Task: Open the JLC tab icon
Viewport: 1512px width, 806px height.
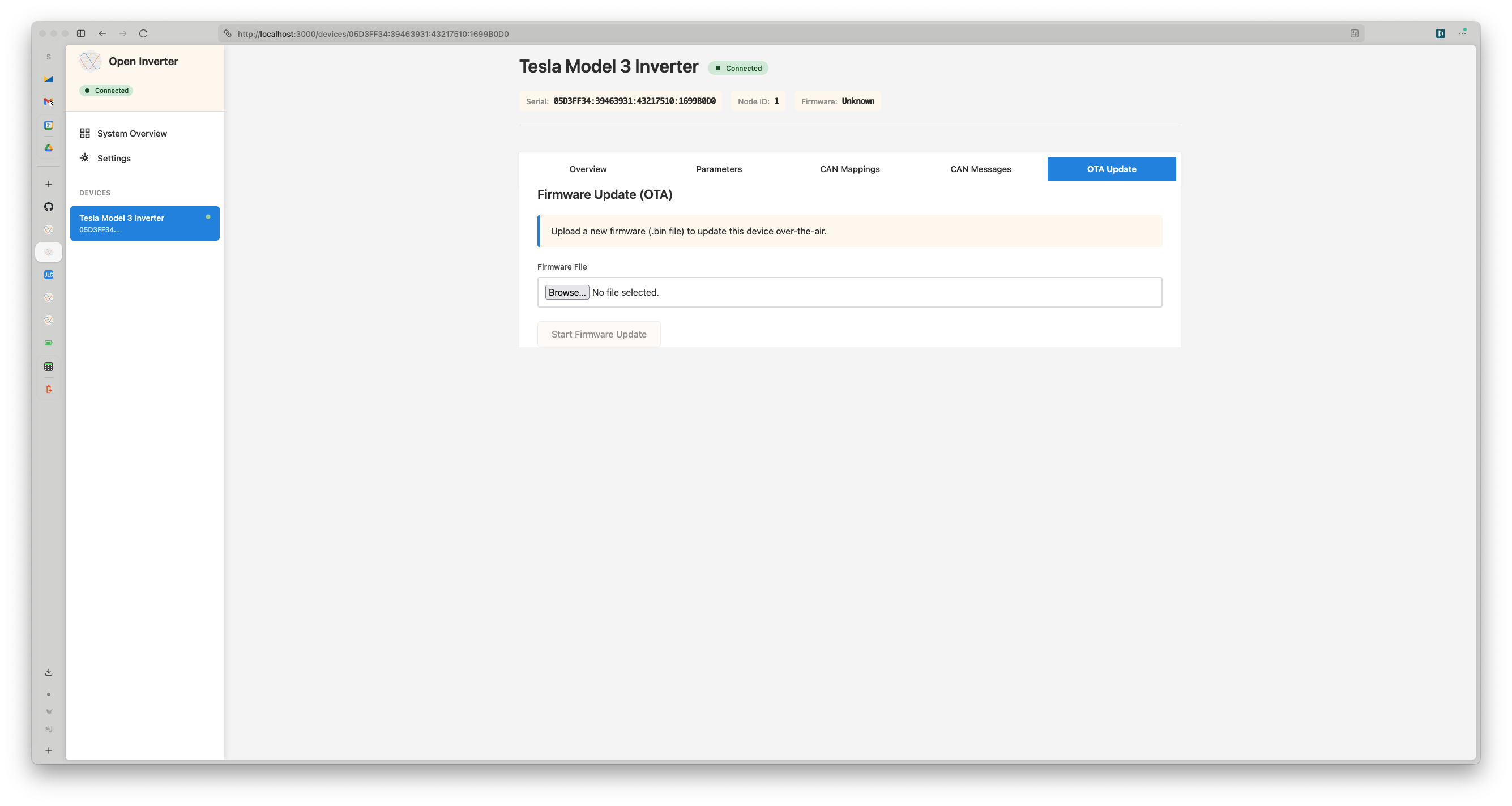Action: click(49, 275)
